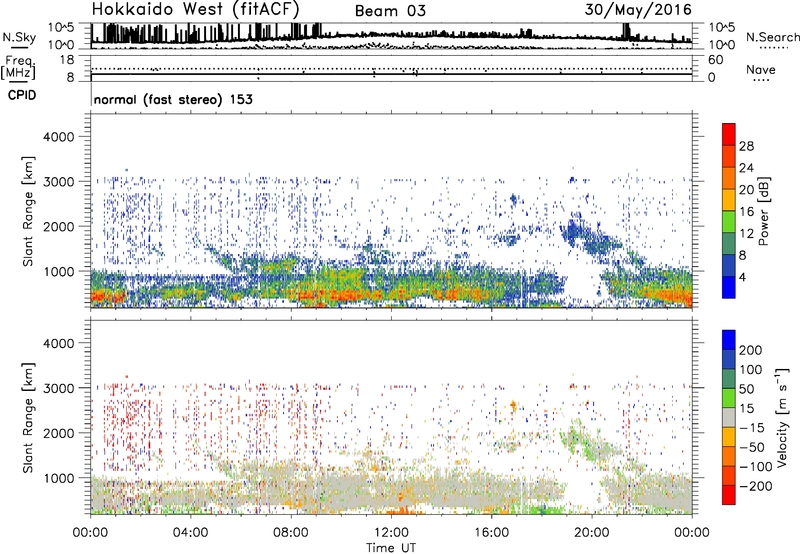Click the 'Nave' legend label
Viewport: 800px width, 554px height.
(760, 69)
